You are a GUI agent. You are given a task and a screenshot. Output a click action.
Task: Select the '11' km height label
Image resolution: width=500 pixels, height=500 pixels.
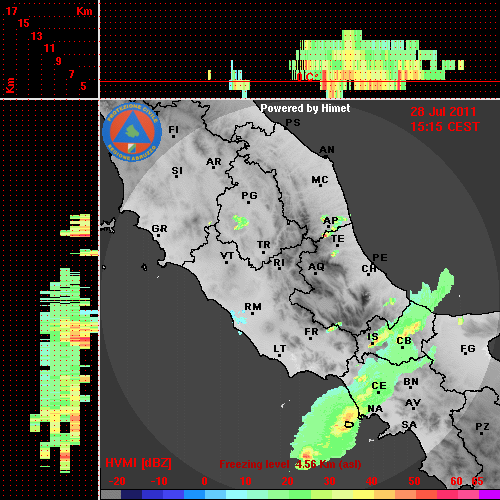(49, 48)
